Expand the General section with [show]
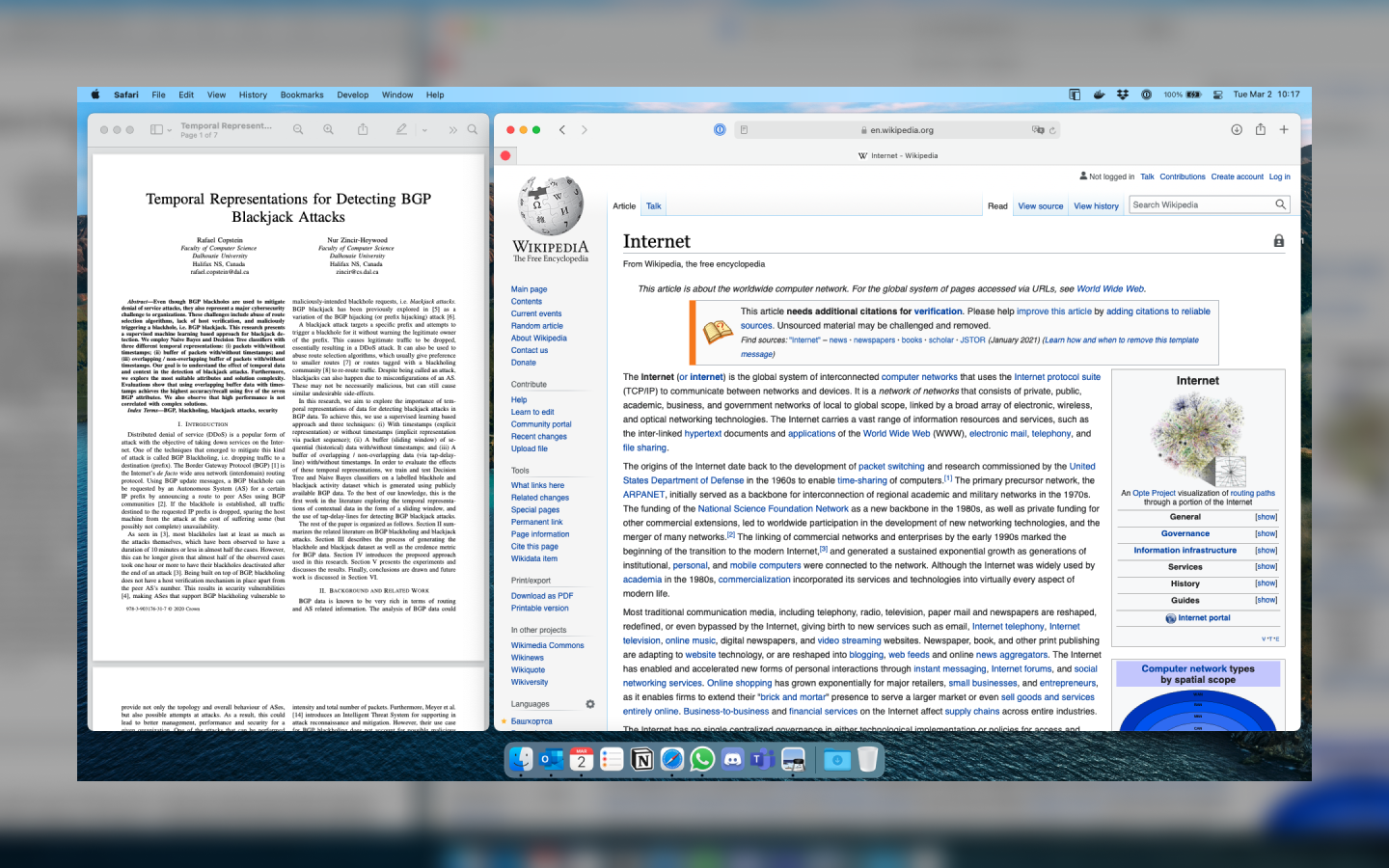This screenshot has width=1389, height=868. tap(1266, 517)
